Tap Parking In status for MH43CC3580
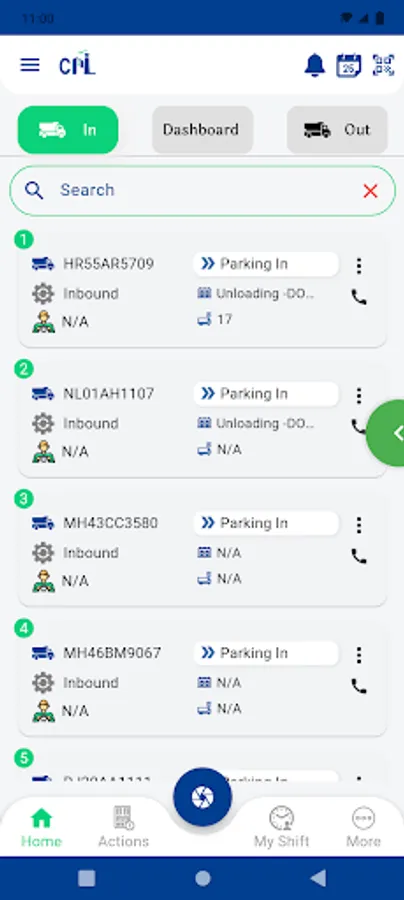404x900 pixels. [x=266, y=523]
